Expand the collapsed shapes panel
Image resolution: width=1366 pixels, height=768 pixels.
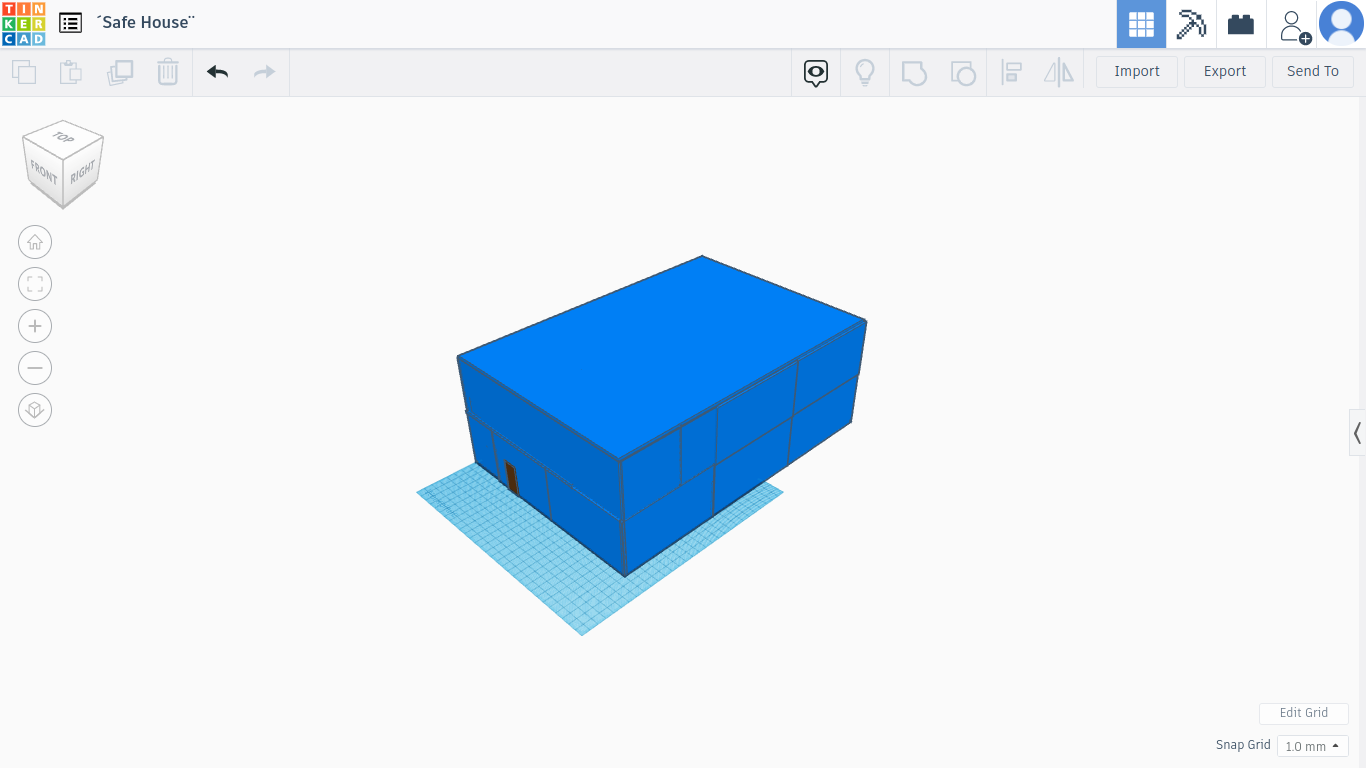pos(1357,433)
